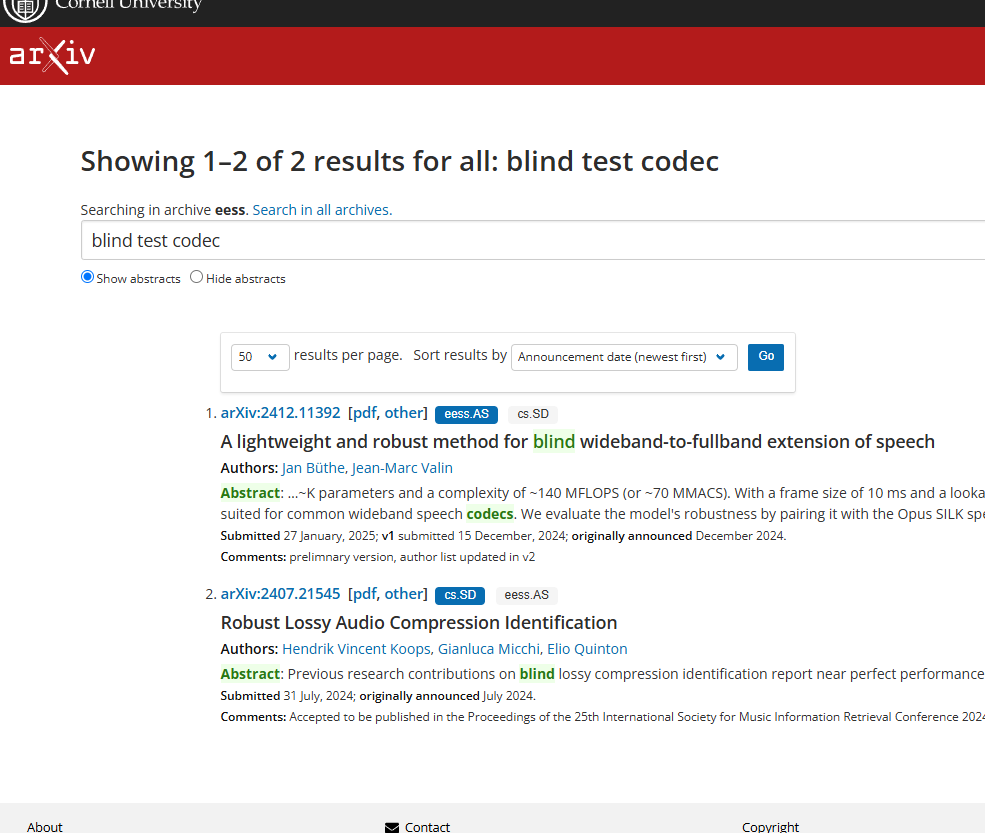Click the cs.SD tag on the first result

(x=533, y=414)
